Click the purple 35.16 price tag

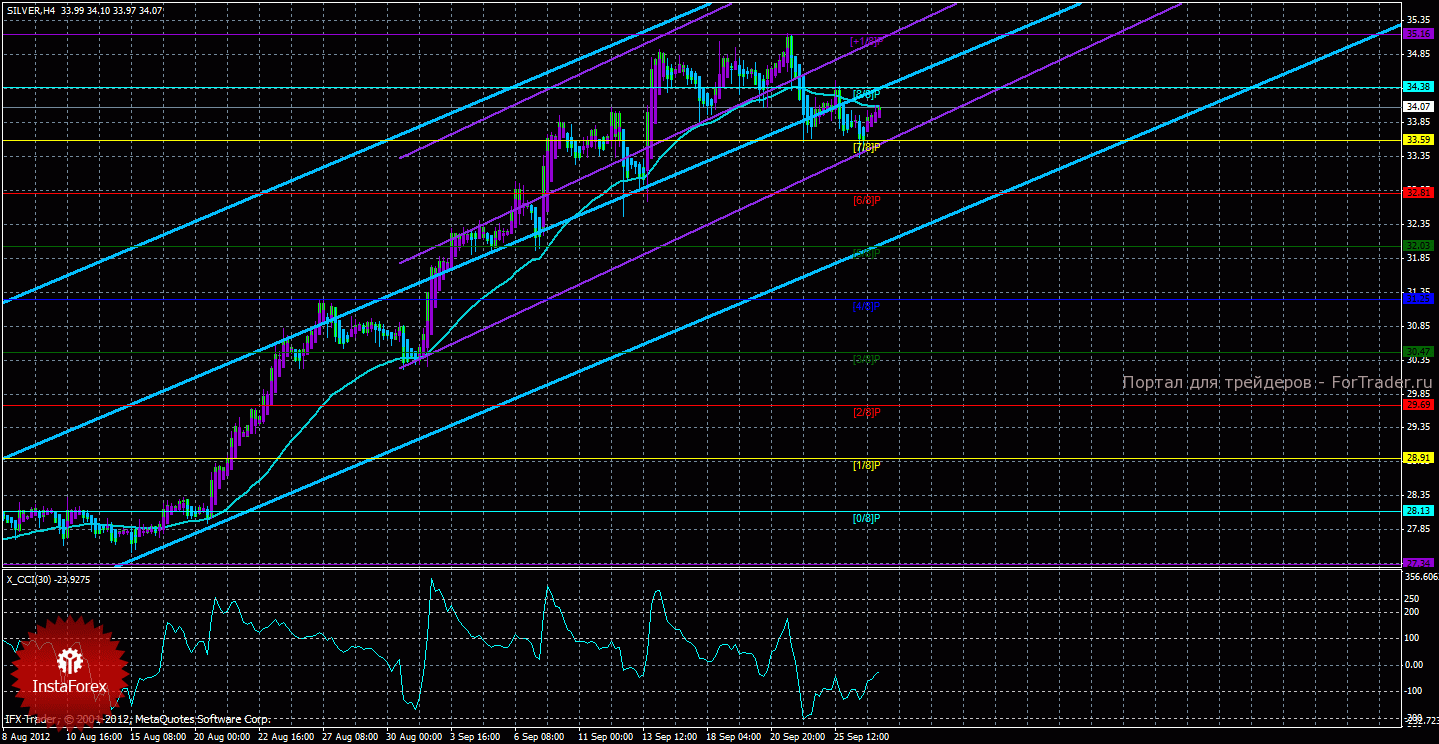pyautogui.click(x=1418, y=34)
